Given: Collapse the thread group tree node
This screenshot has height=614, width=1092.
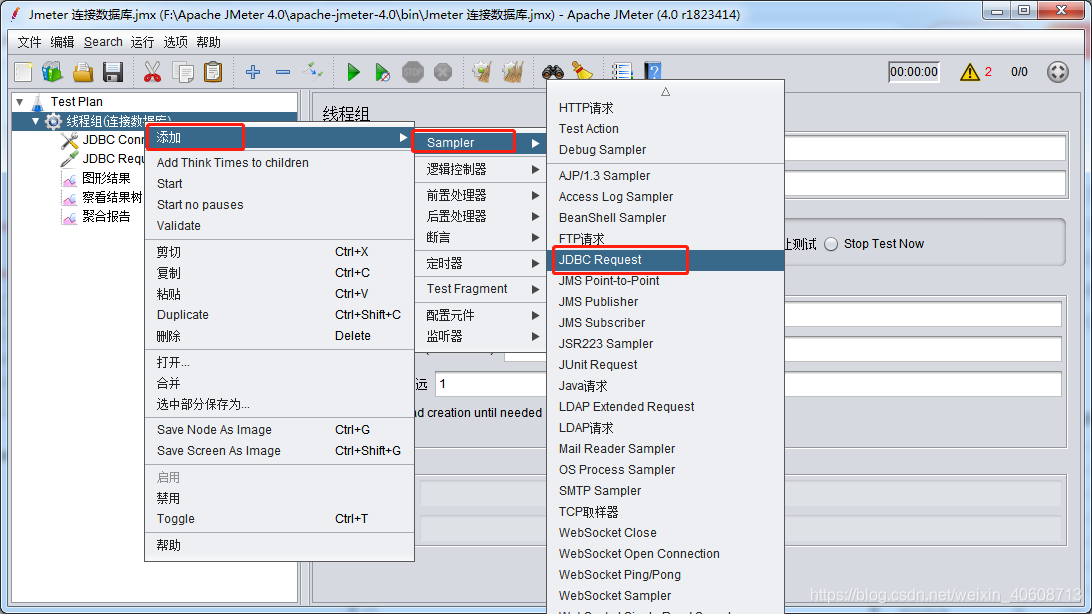Looking at the screenshot, I should [36, 121].
